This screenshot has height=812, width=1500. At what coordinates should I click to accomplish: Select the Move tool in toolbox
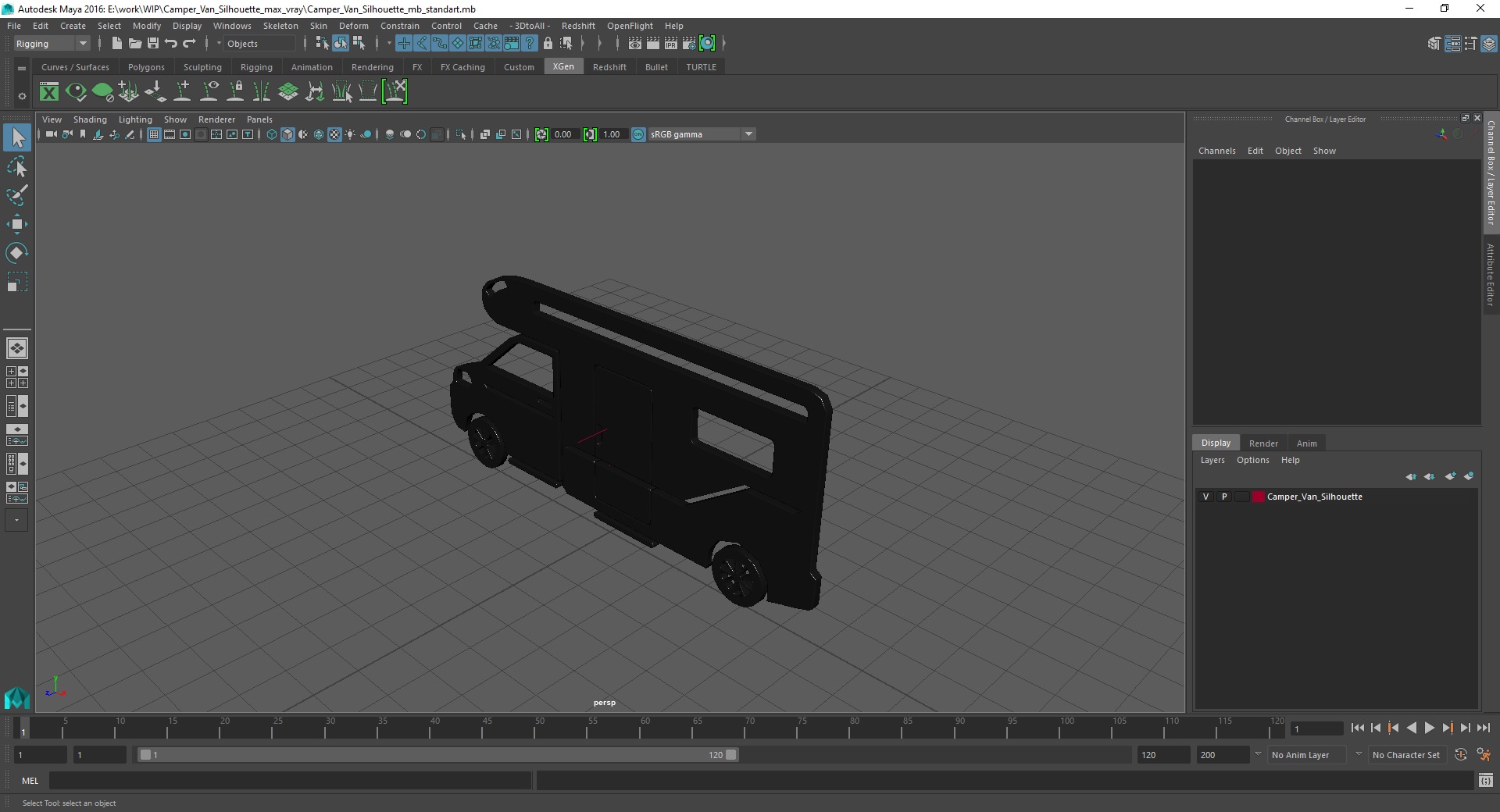17,224
